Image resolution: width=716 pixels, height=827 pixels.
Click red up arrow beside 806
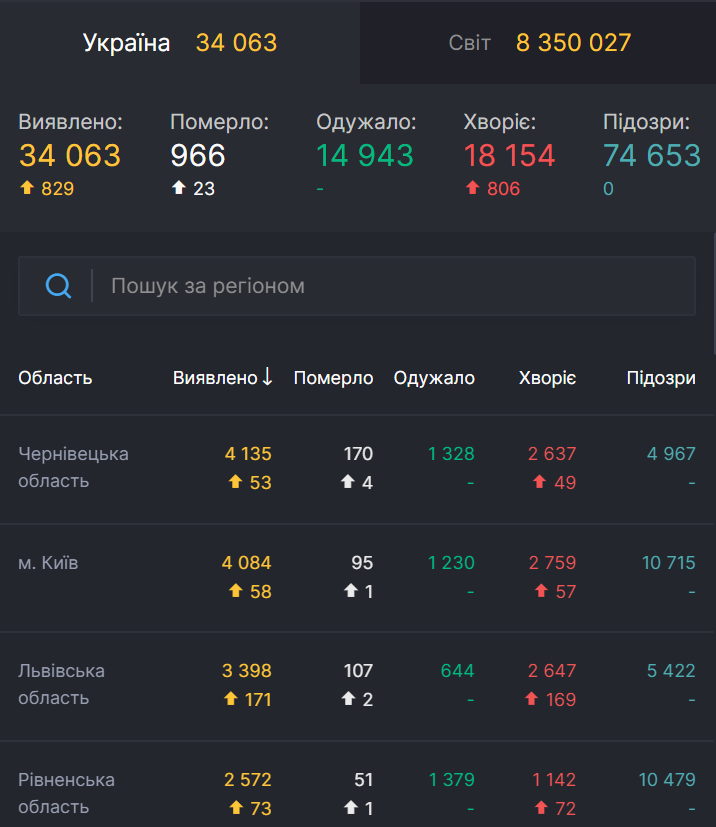coord(473,188)
